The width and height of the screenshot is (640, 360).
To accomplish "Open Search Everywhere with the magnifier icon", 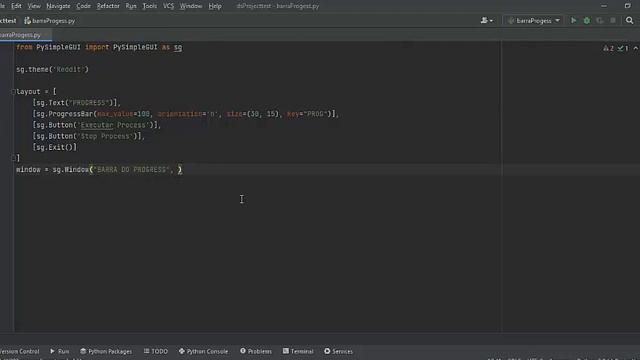I will click(x=629, y=20).
